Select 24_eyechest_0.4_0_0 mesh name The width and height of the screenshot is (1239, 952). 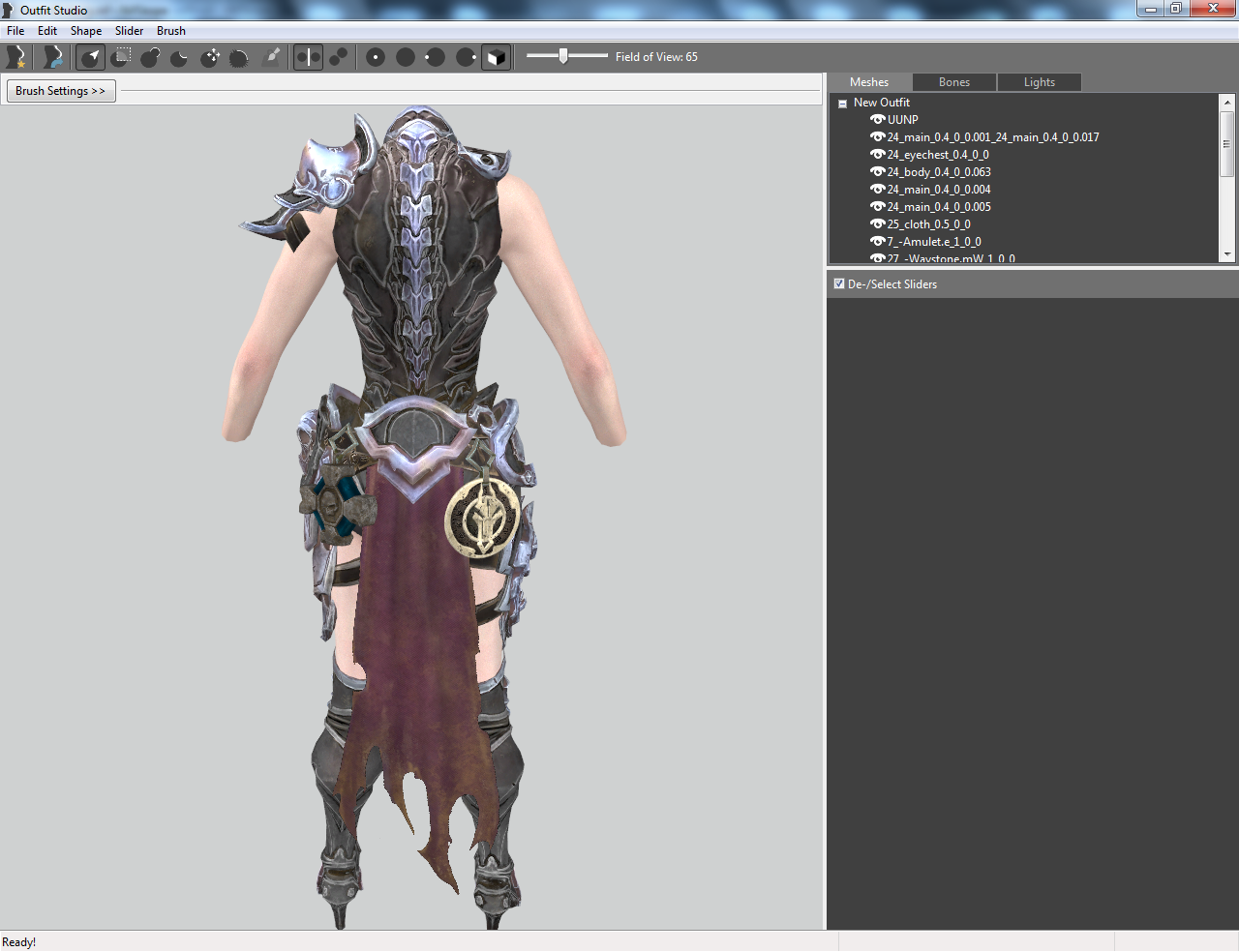click(938, 155)
